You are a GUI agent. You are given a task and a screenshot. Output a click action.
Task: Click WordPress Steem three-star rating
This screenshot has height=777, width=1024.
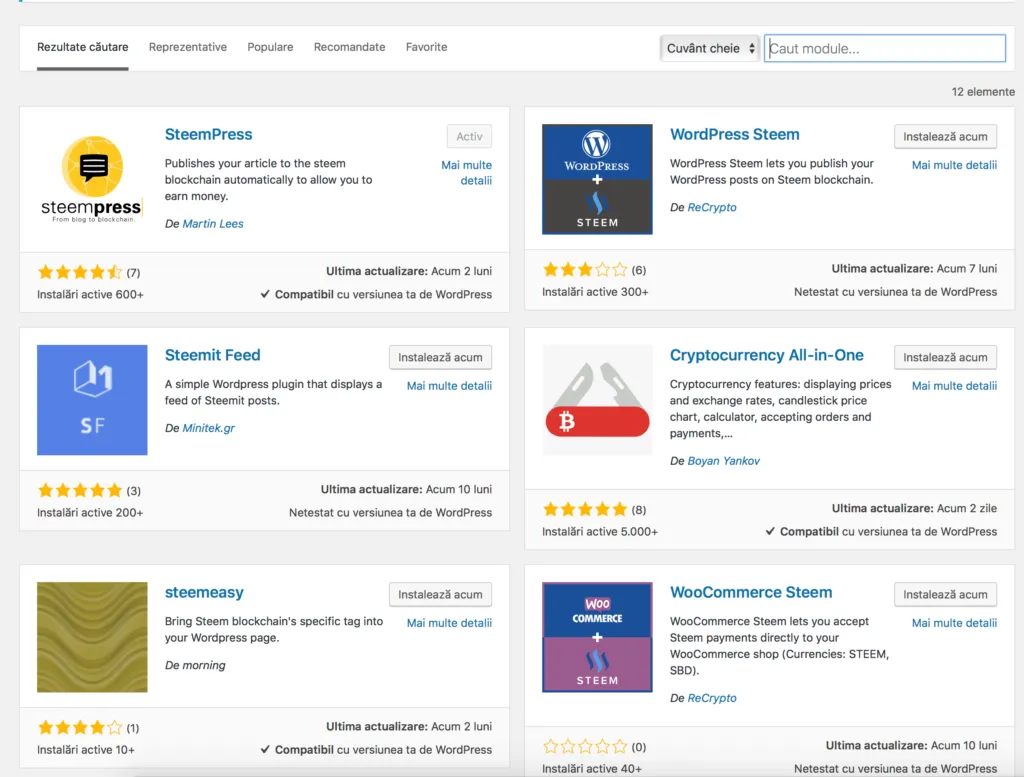[x=584, y=269]
